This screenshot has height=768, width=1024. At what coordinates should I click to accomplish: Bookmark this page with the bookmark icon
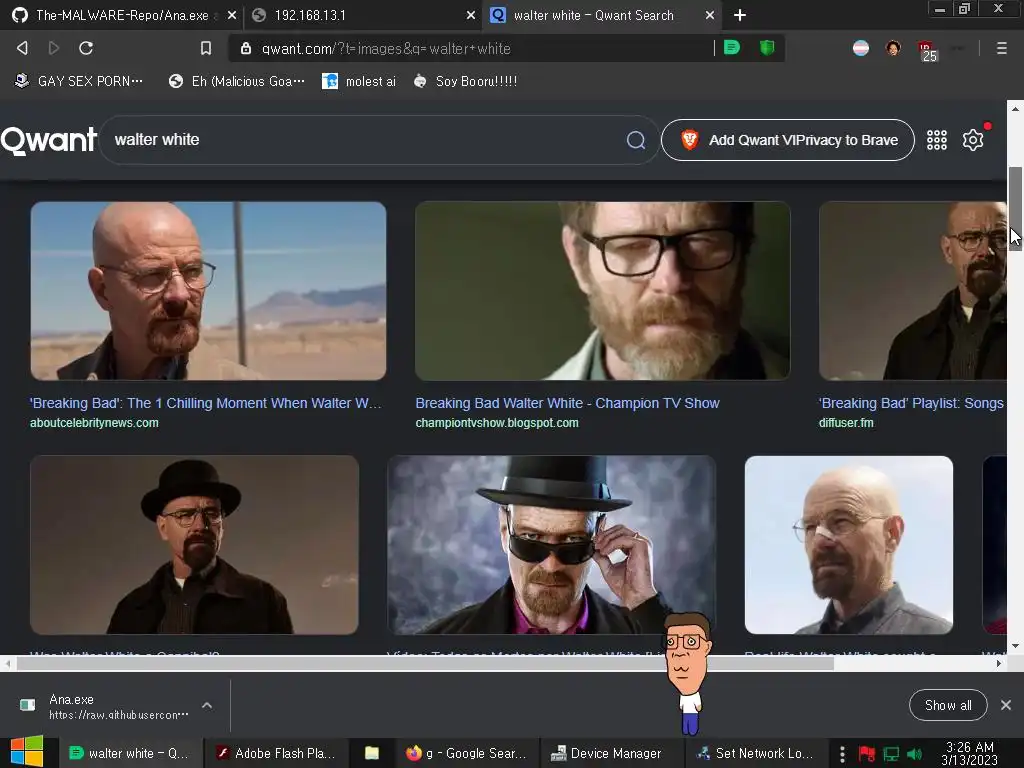coord(206,48)
